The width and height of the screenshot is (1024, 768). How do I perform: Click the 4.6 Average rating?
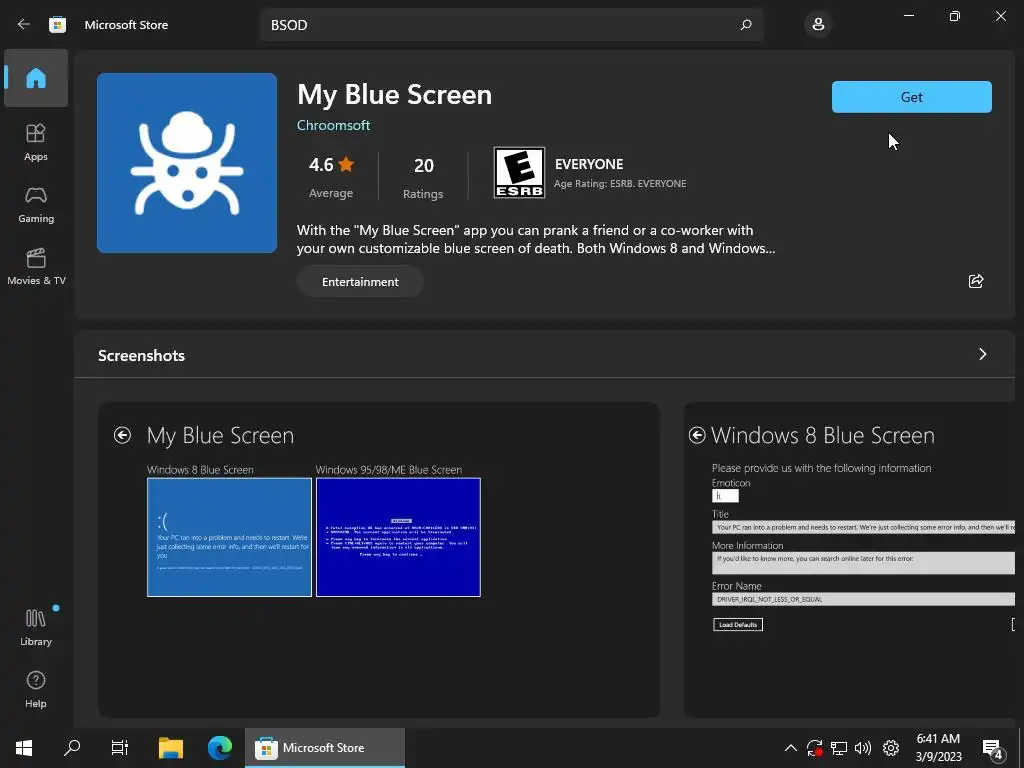(x=331, y=176)
